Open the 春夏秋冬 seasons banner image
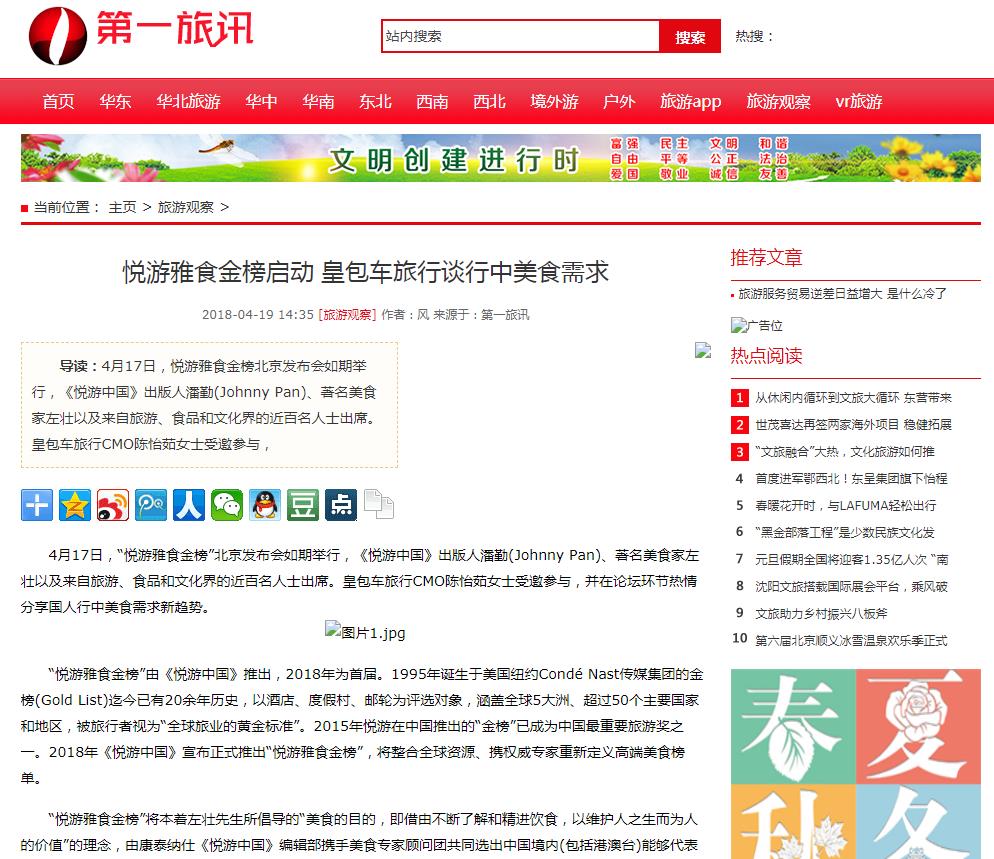The image size is (994, 859). pos(856,764)
